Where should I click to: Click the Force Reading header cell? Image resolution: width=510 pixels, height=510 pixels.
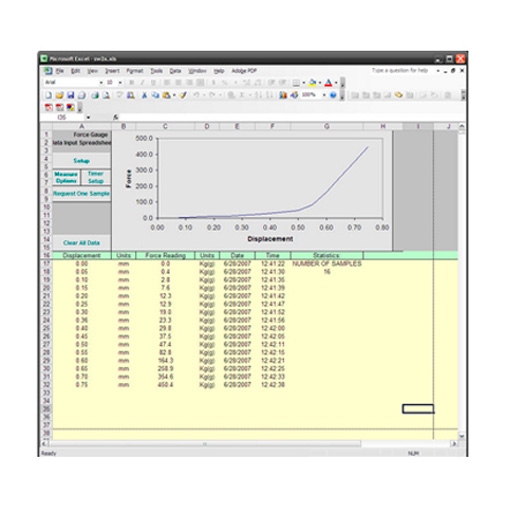coord(165,256)
